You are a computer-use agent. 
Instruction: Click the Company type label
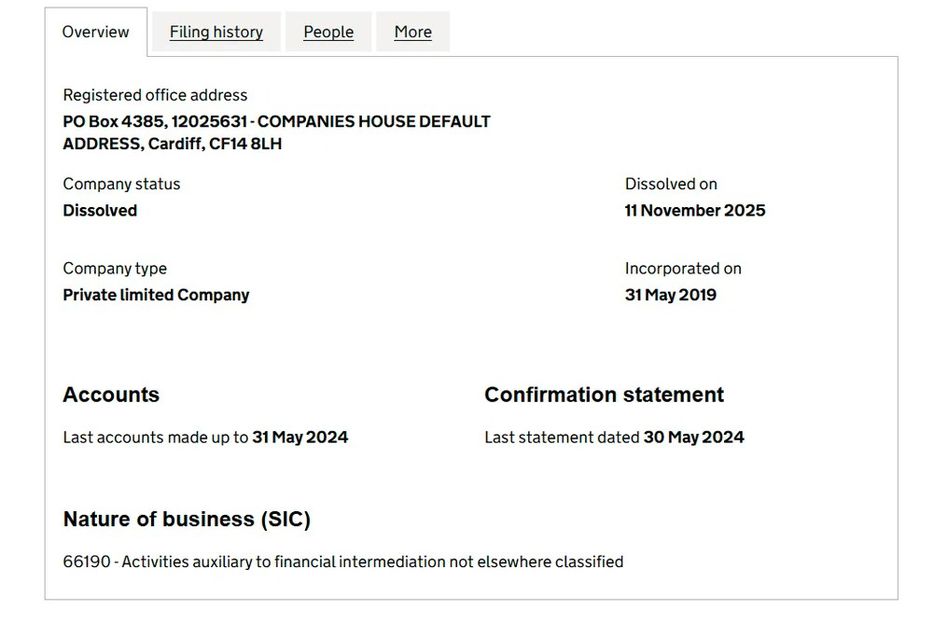(114, 268)
